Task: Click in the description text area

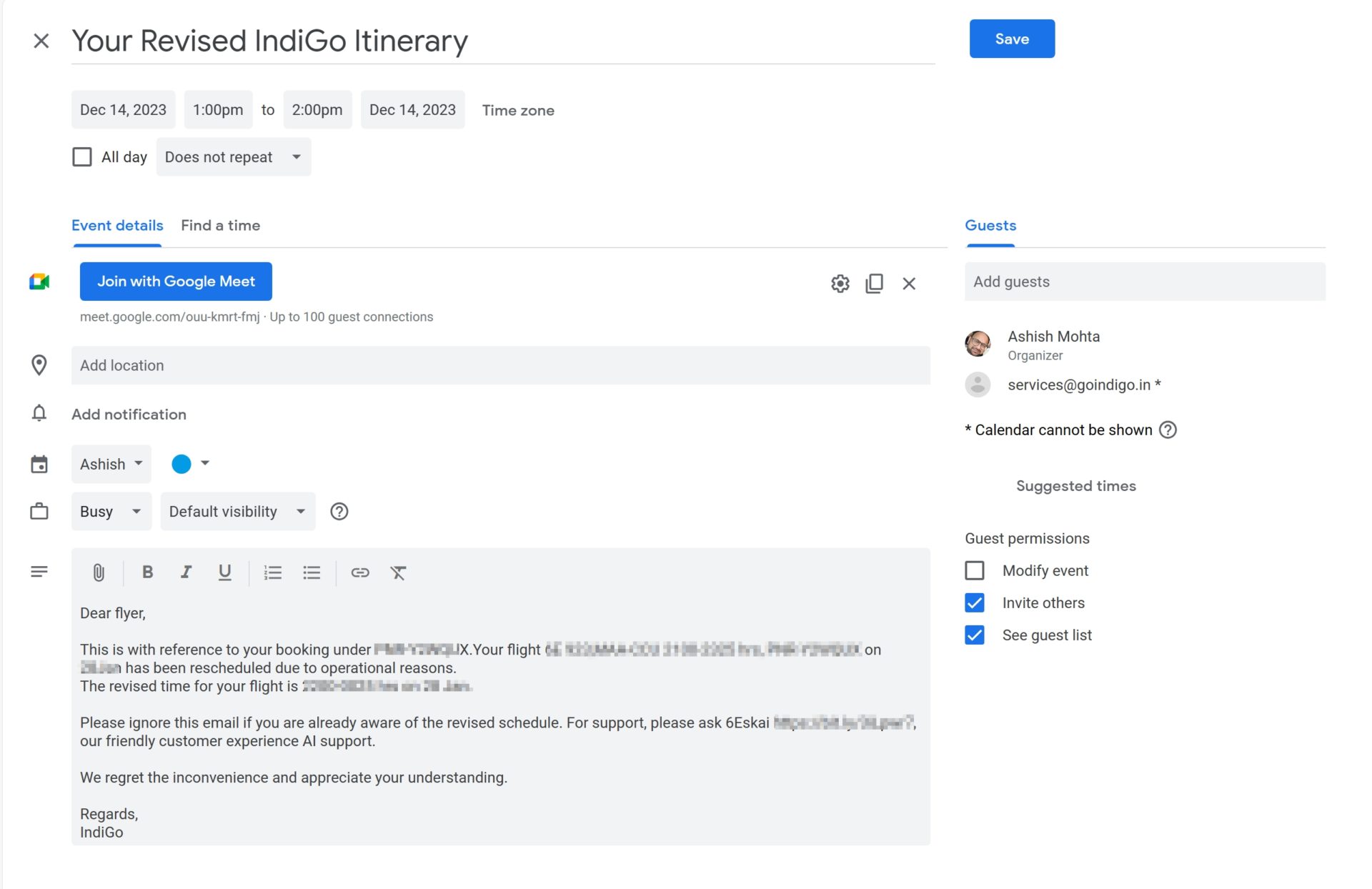Action: (x=500, y=722)
